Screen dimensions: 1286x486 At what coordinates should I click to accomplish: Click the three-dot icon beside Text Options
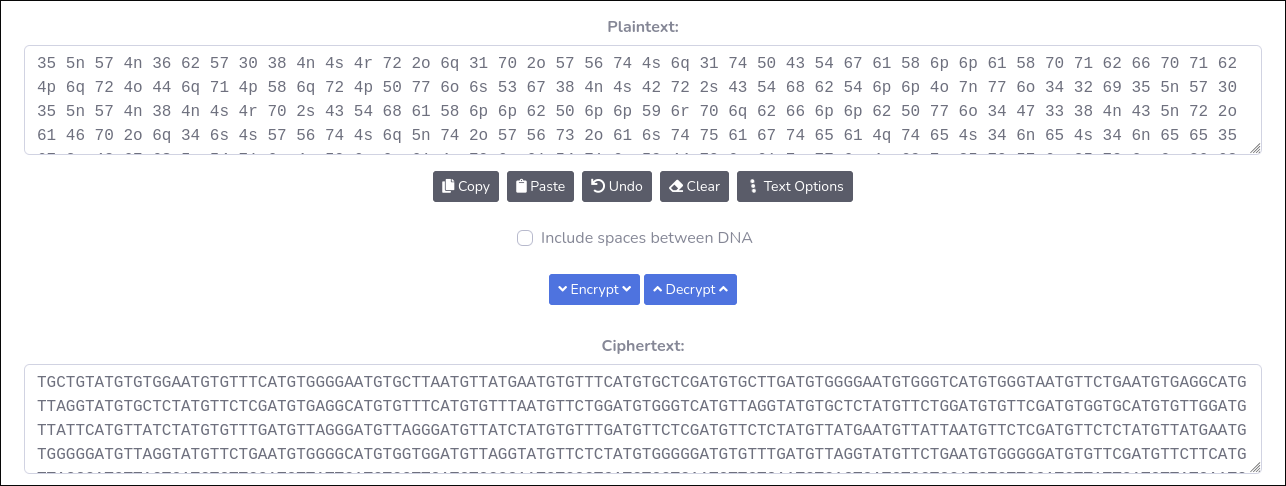(x=752, y=186)
